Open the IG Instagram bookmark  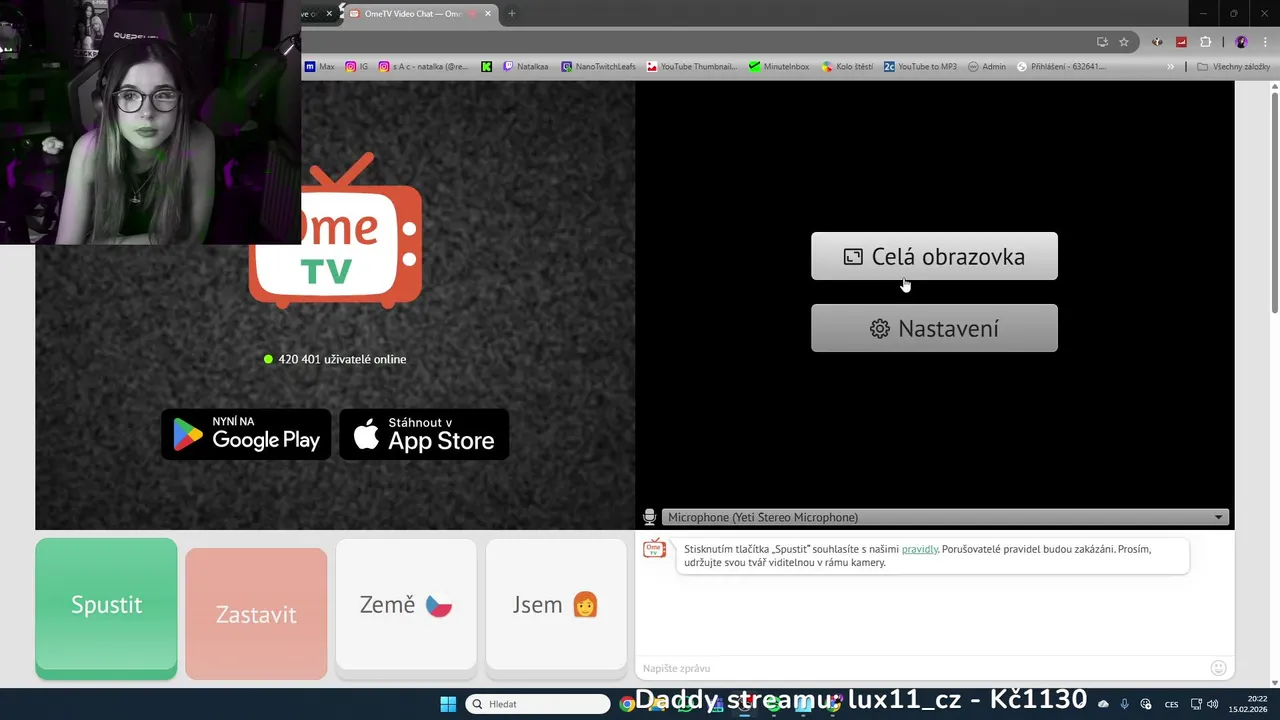(x=357, y=67)
